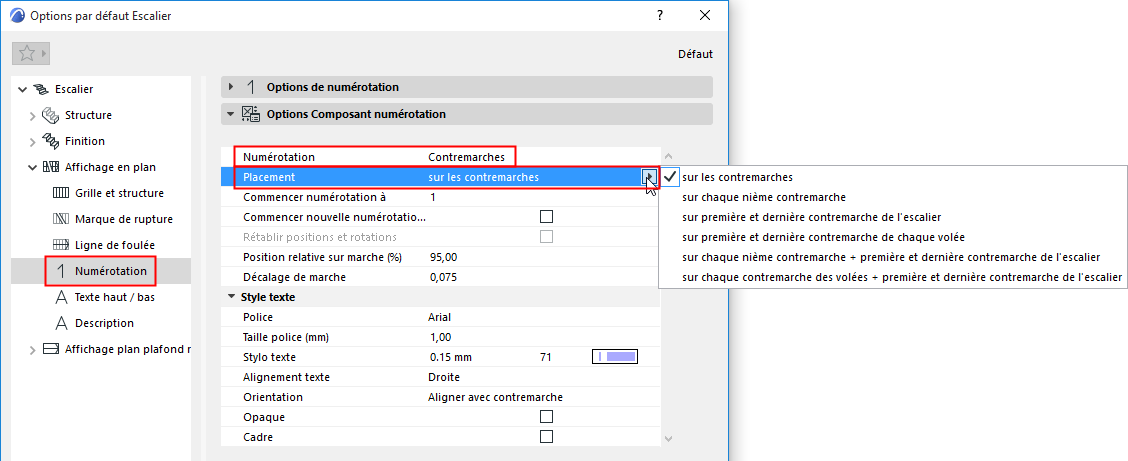The image size is (1128, 461).
Task: Toggle the Opaque checkbox
Action: tap(546, 416)
